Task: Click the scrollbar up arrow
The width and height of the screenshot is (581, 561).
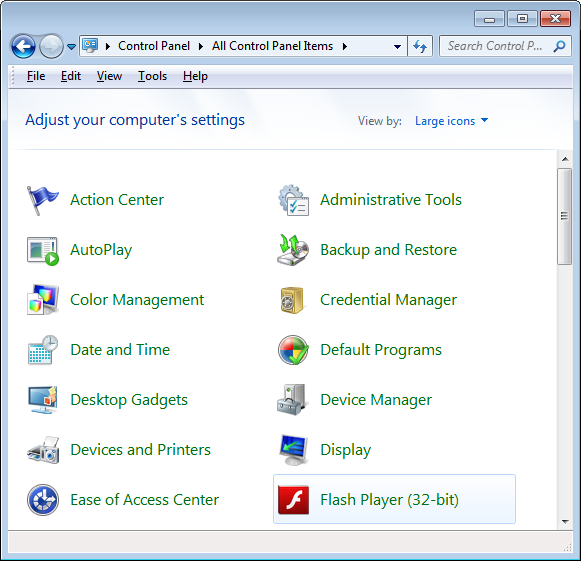Action: click(565, 159)
